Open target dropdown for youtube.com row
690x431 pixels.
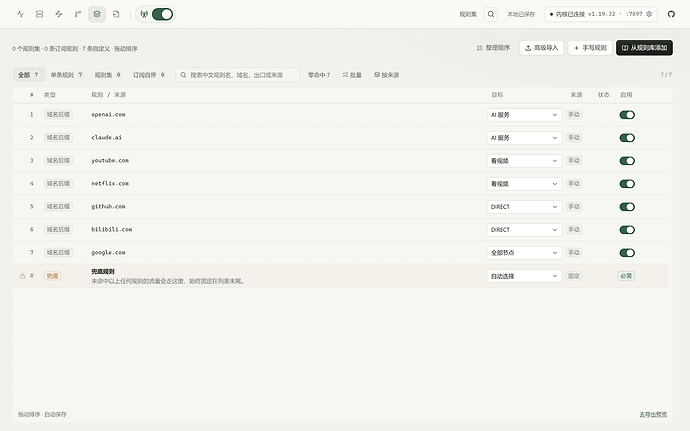[x=524, y=161]
